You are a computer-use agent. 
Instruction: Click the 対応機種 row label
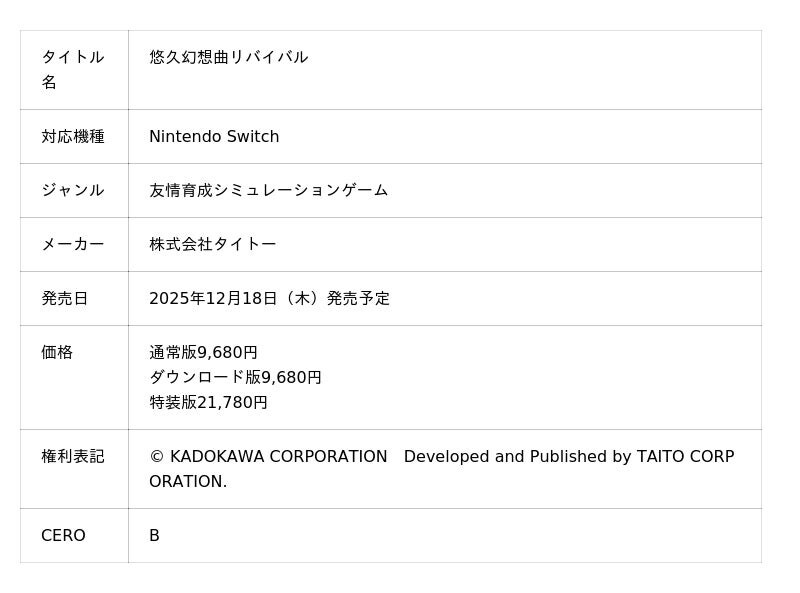click(72, 137)
